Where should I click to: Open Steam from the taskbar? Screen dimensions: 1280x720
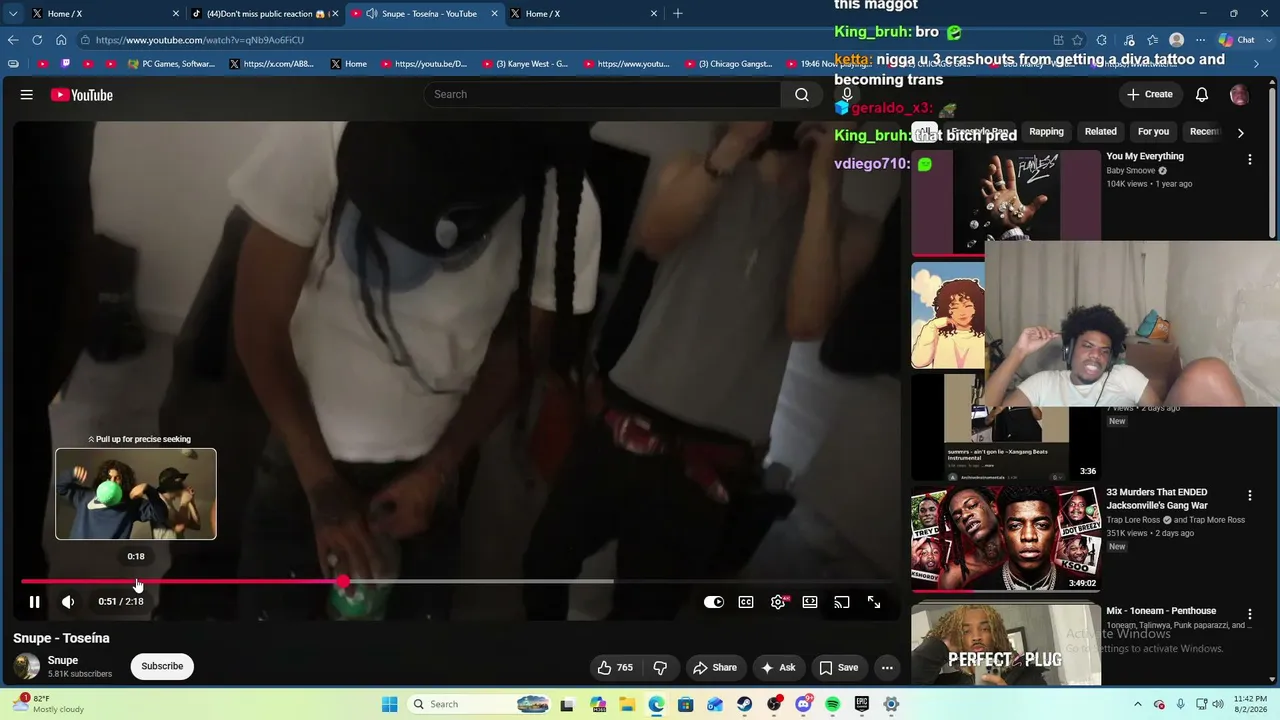coord(744,704)
